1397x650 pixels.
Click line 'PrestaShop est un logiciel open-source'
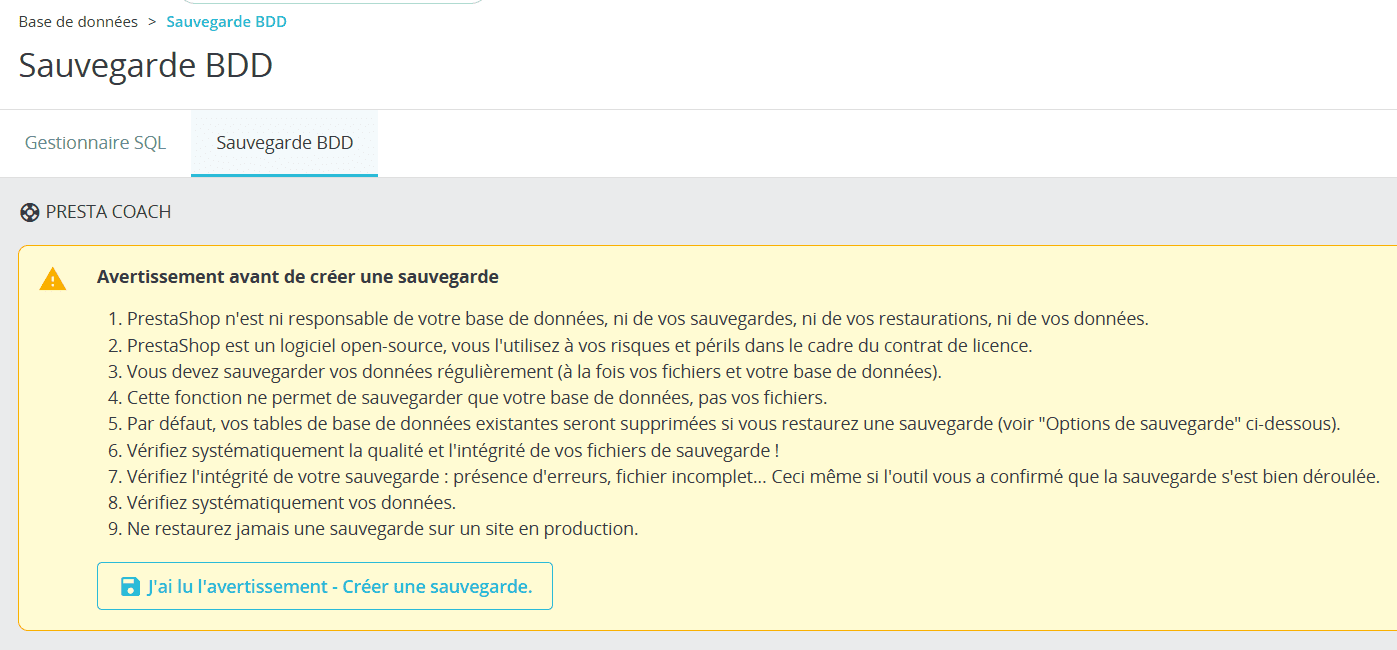(579, 346)
